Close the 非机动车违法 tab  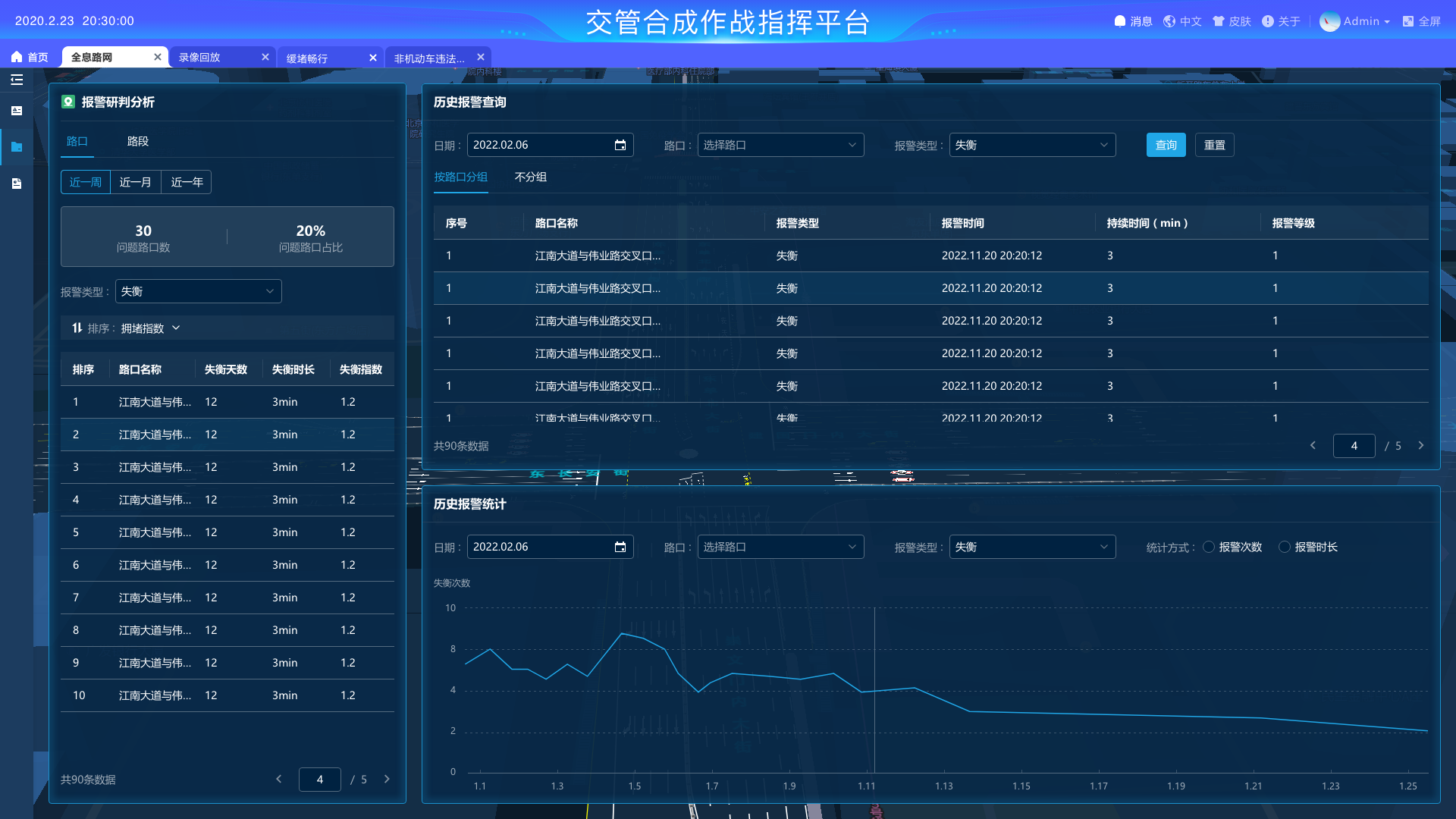point(481,57)
